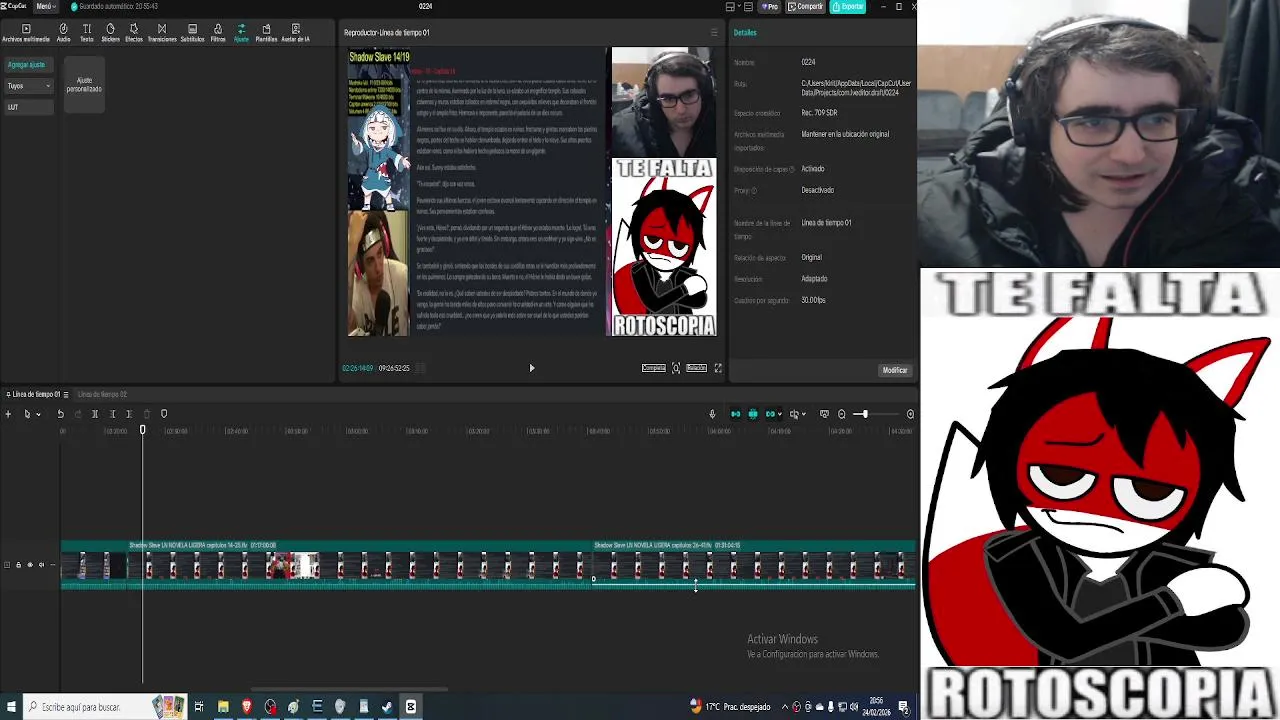Open the Archivos multimedia panel
This screenshot has width=1280, height=720.
[x=26, y=33]
